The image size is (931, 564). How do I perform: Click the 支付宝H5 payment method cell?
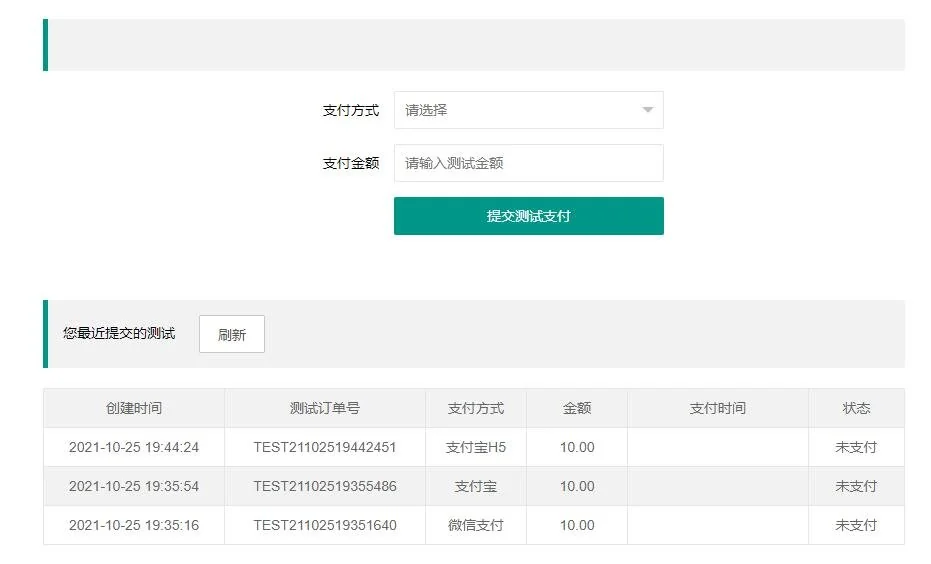(476, 447)
